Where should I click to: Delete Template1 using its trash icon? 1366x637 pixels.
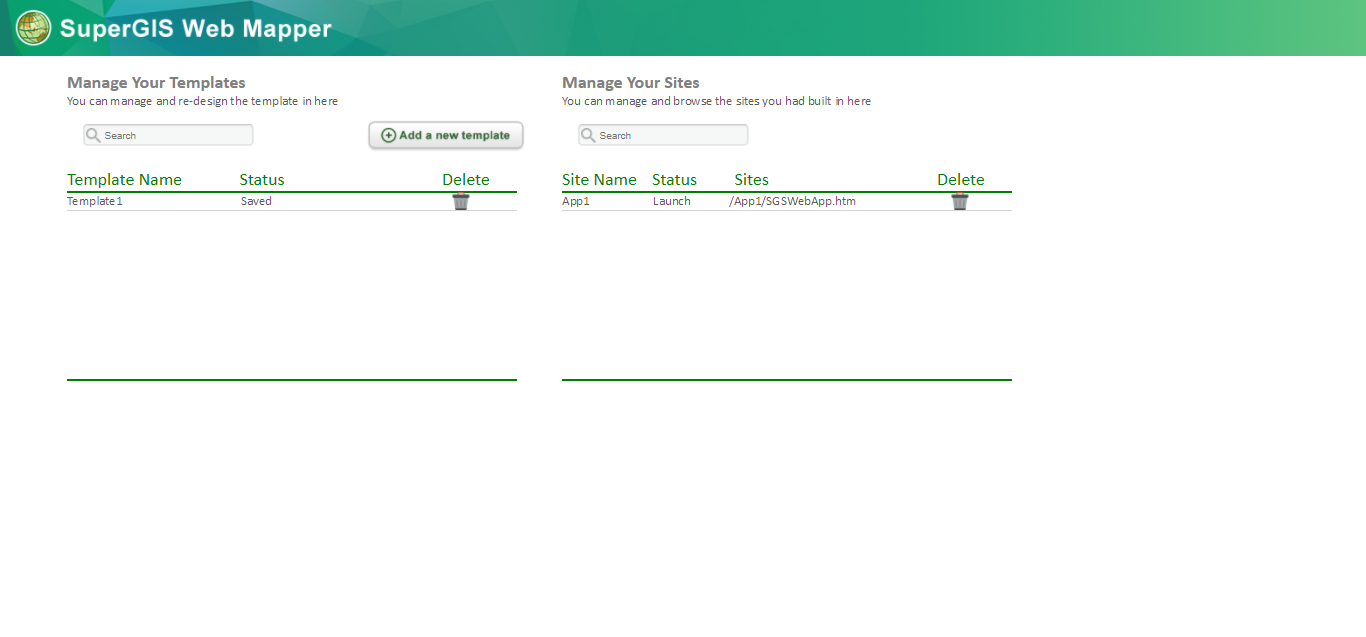(461, 202)
